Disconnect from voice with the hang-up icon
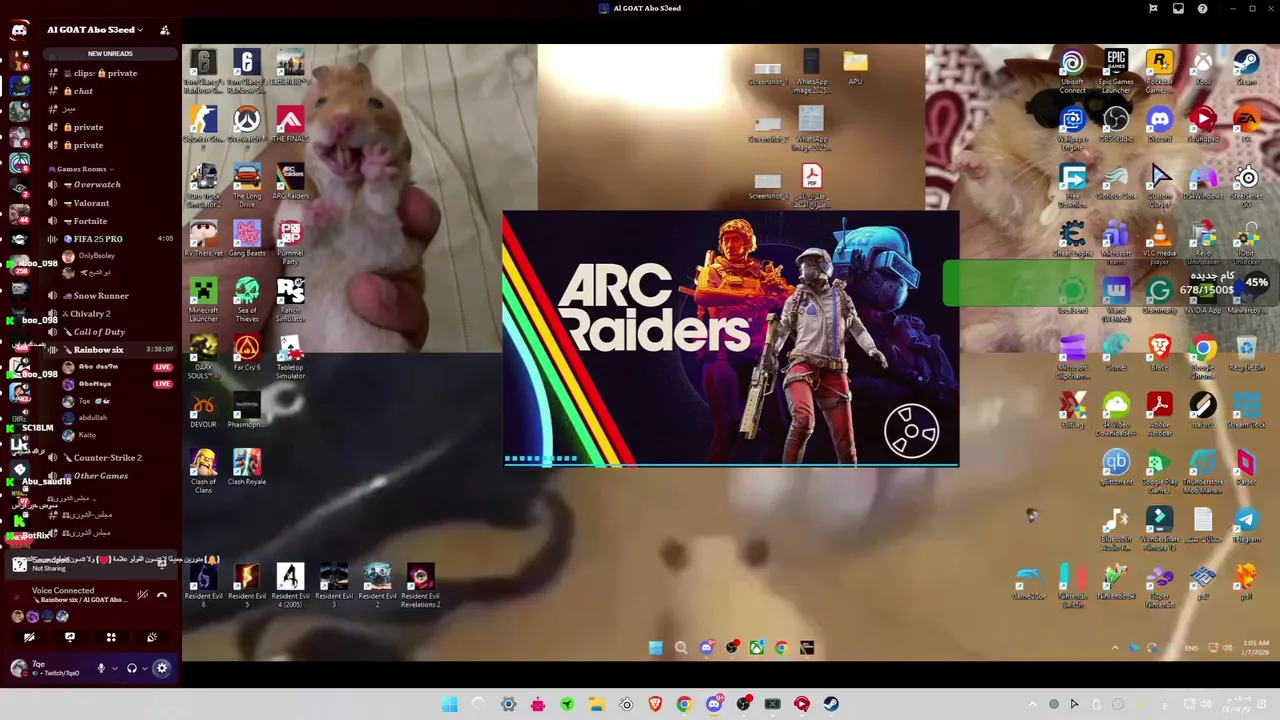 pos(162,595)
